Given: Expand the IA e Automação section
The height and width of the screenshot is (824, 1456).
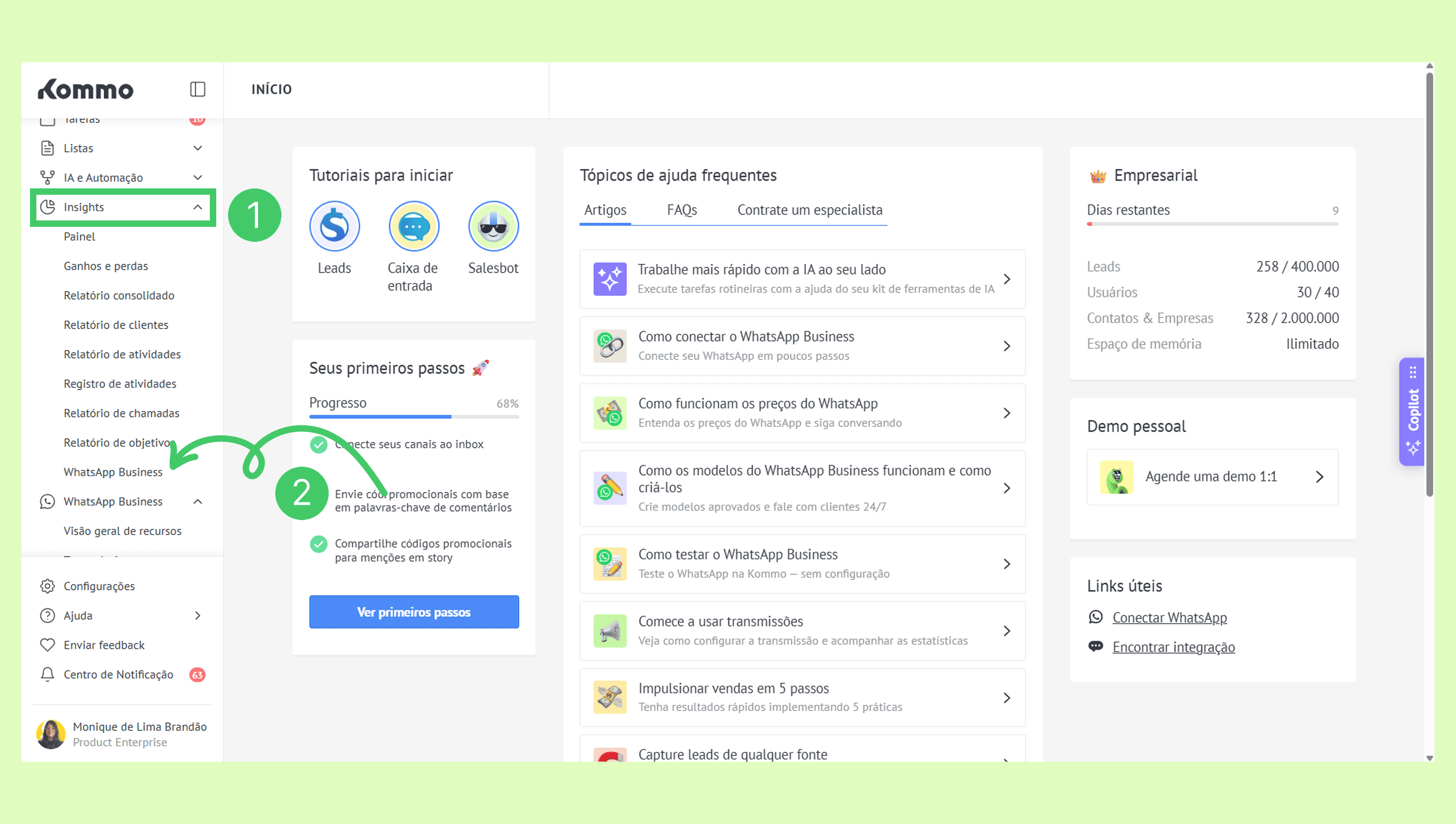Looking at the screenshot, I should [198, 178].
